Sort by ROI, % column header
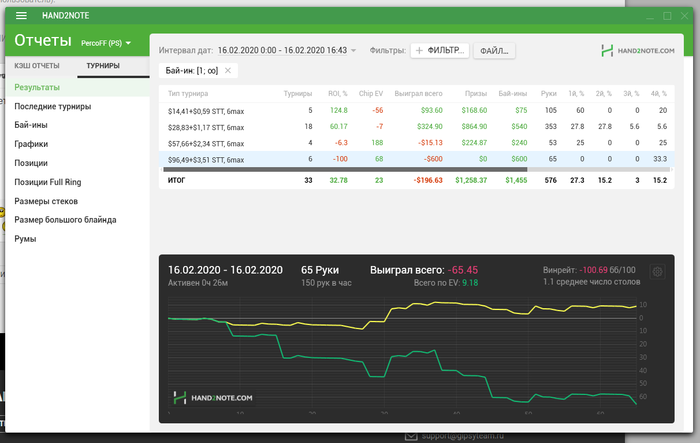The width and height of the screenshot is (700, 443). 338,94
